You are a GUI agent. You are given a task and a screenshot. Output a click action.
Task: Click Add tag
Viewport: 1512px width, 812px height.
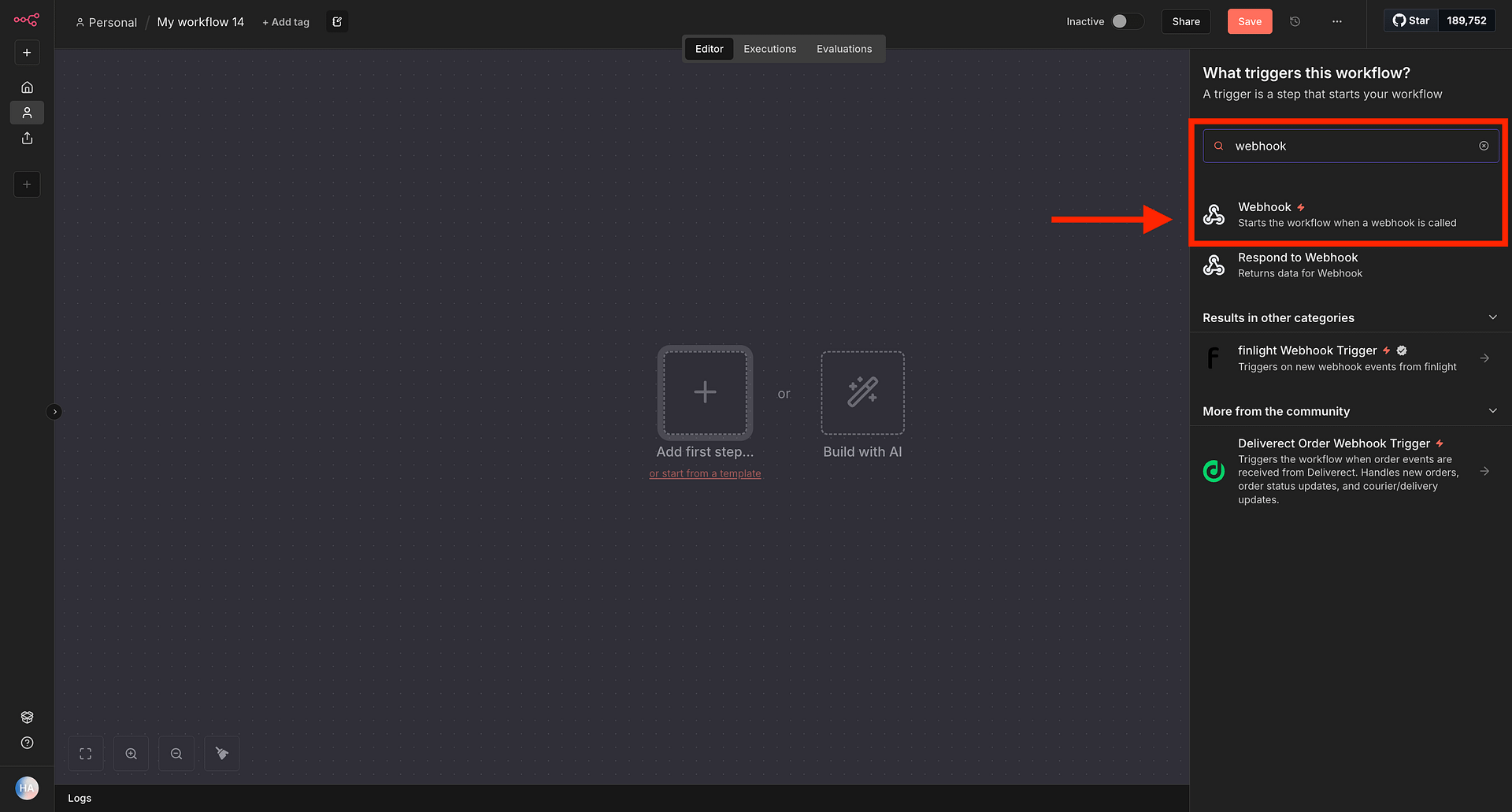tap(286, 22)
